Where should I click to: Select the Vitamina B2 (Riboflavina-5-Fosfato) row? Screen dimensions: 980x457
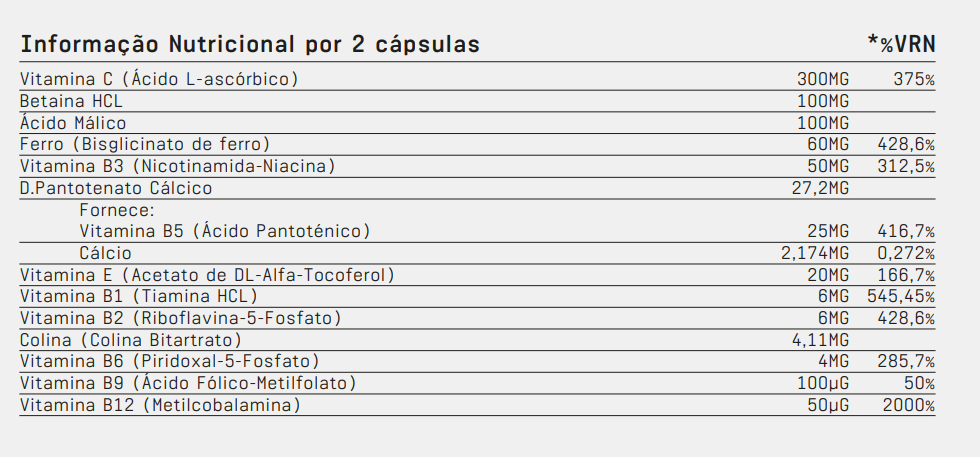181,318
